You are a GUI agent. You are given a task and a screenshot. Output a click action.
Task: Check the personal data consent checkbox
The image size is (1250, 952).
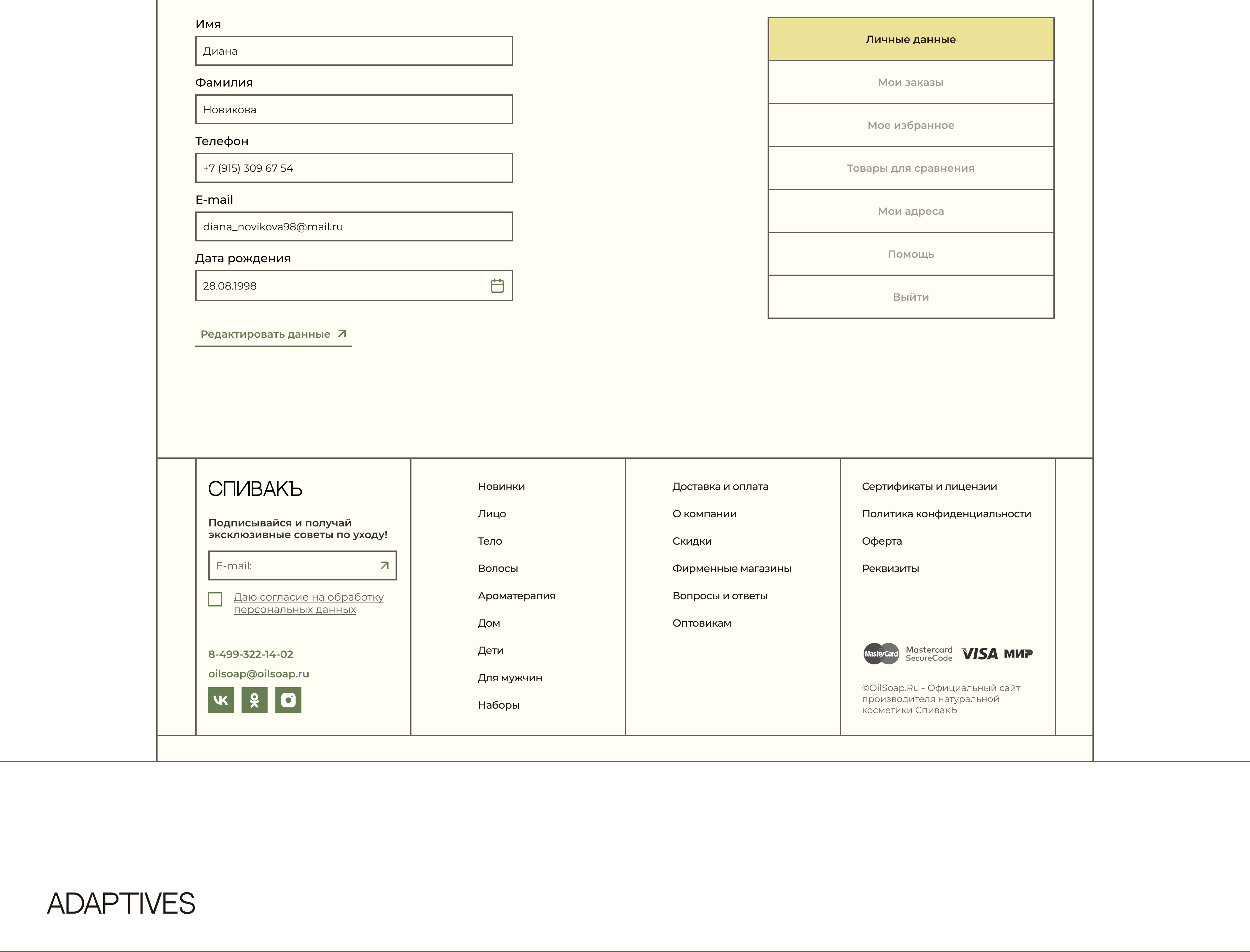pos(215,599)
